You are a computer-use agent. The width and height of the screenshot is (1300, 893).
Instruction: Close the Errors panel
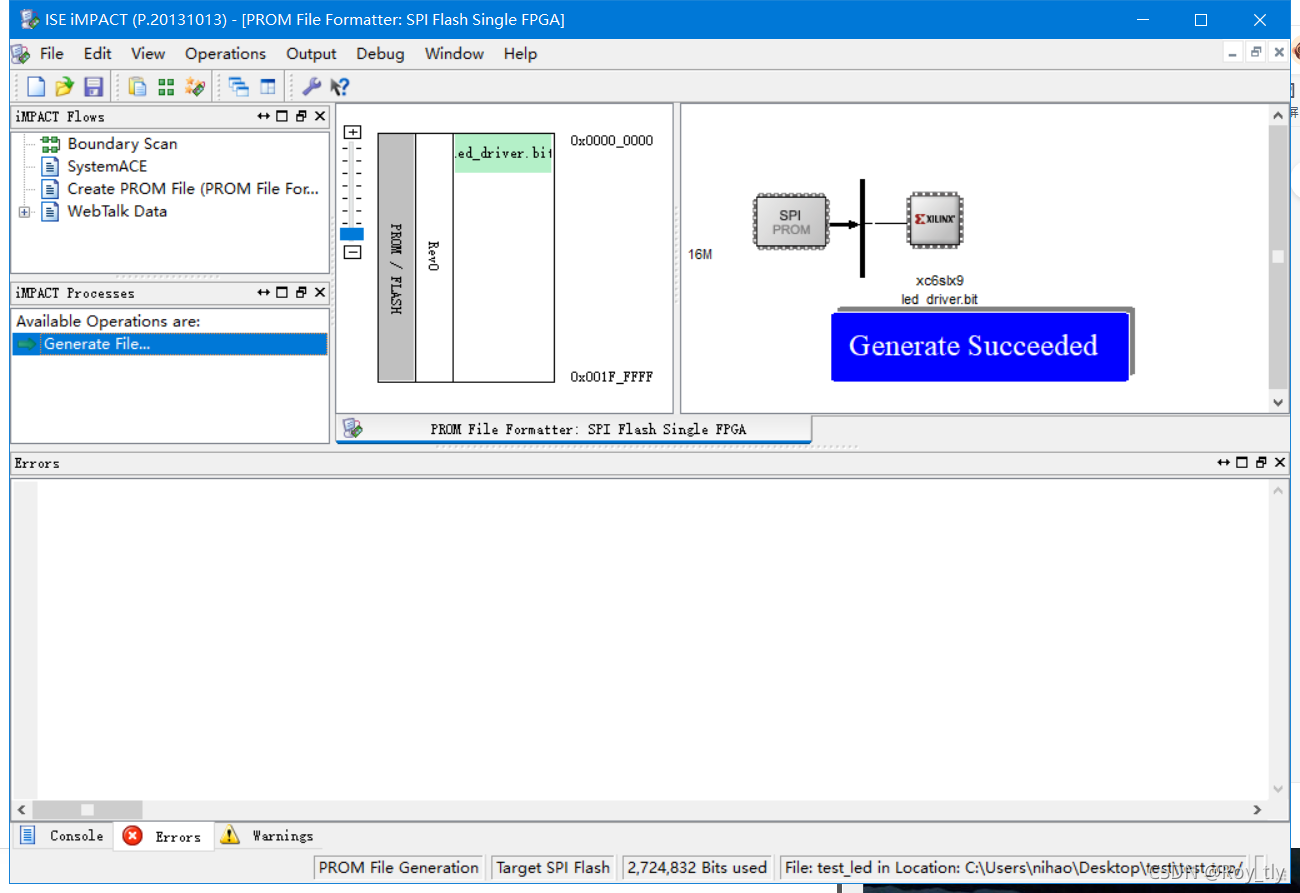pyautogui.click(x=1280, y=462)
